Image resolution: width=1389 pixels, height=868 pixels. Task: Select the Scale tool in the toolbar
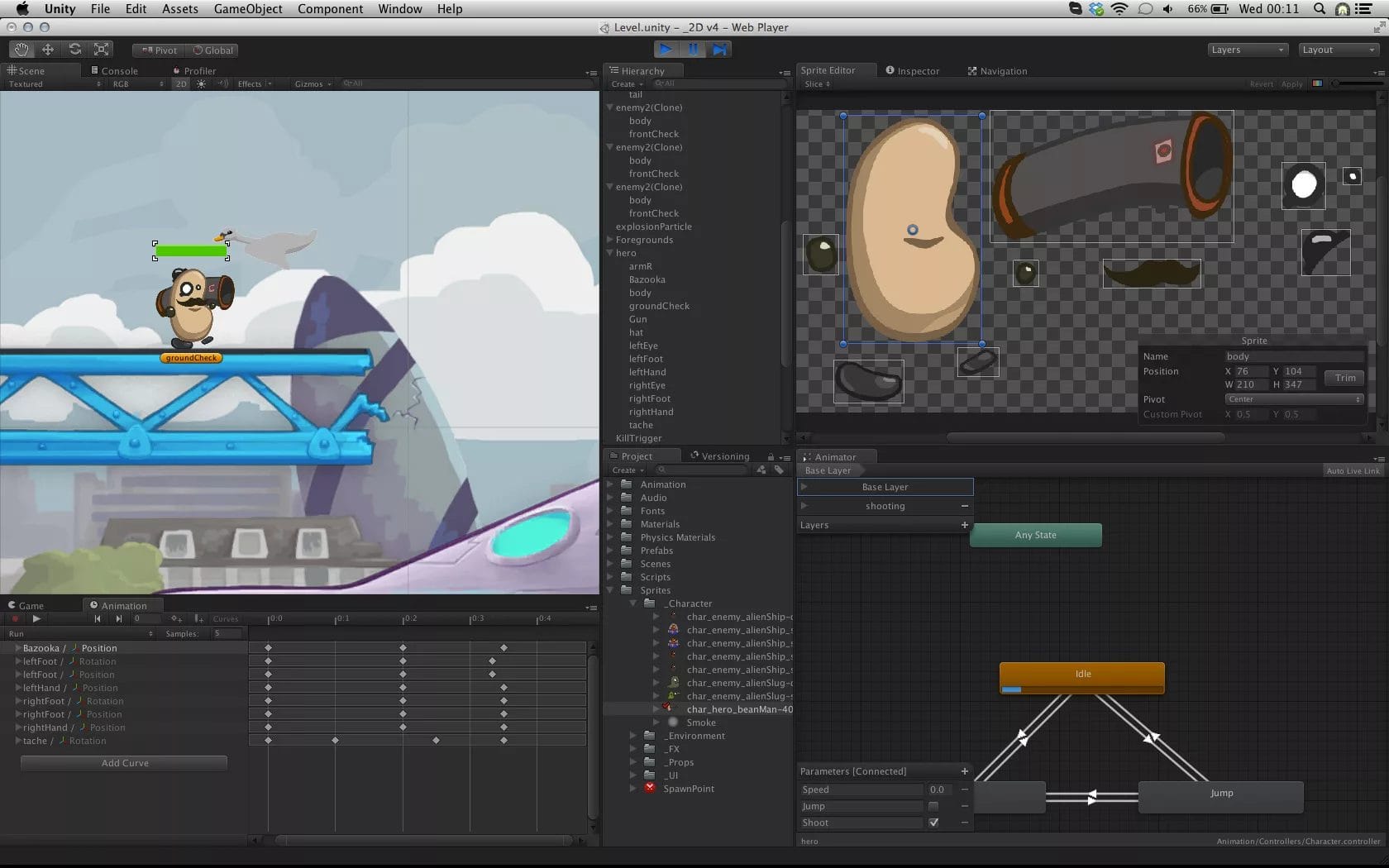coord(101,49)
